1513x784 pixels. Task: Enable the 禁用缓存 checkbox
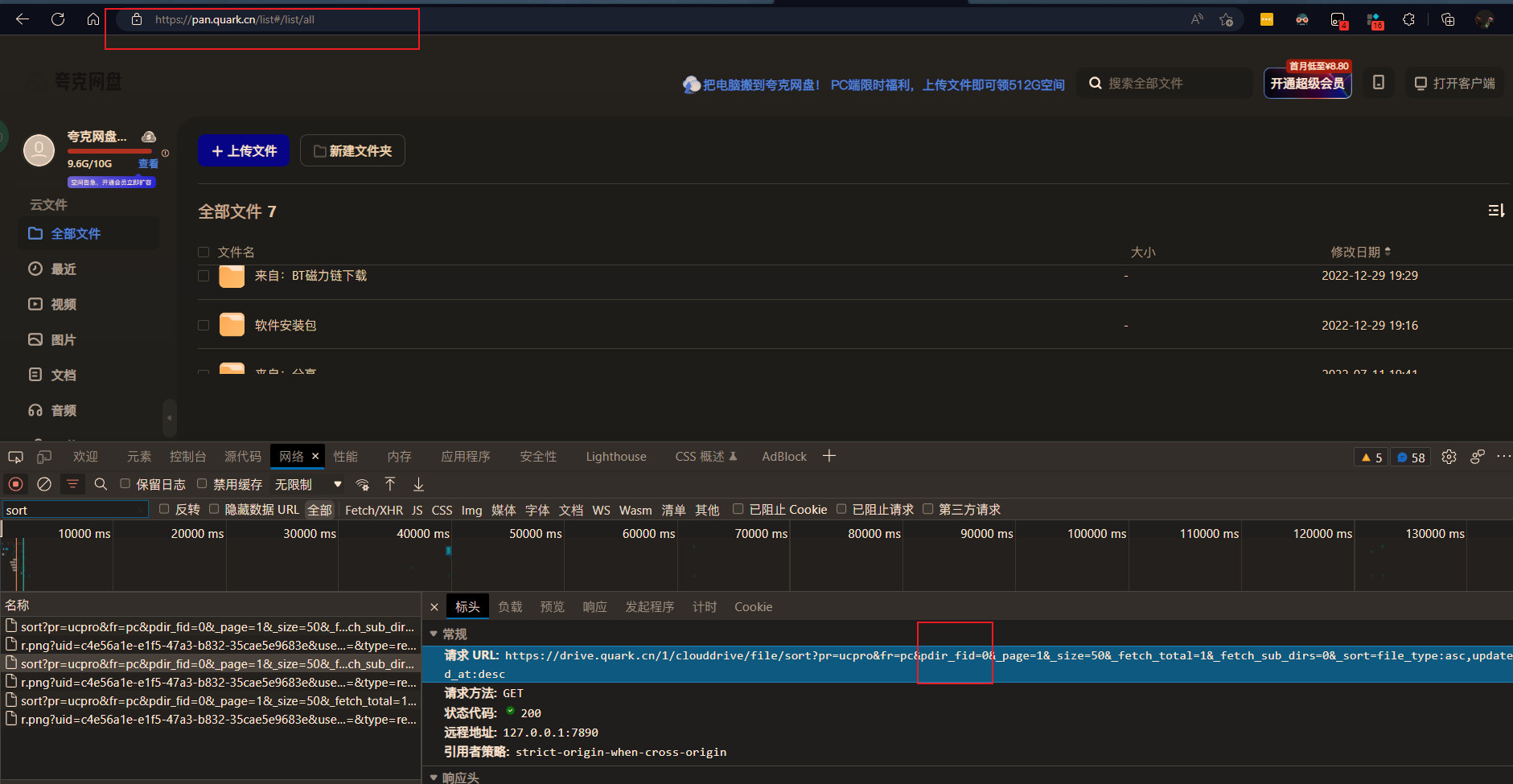(x=202, y=484)
